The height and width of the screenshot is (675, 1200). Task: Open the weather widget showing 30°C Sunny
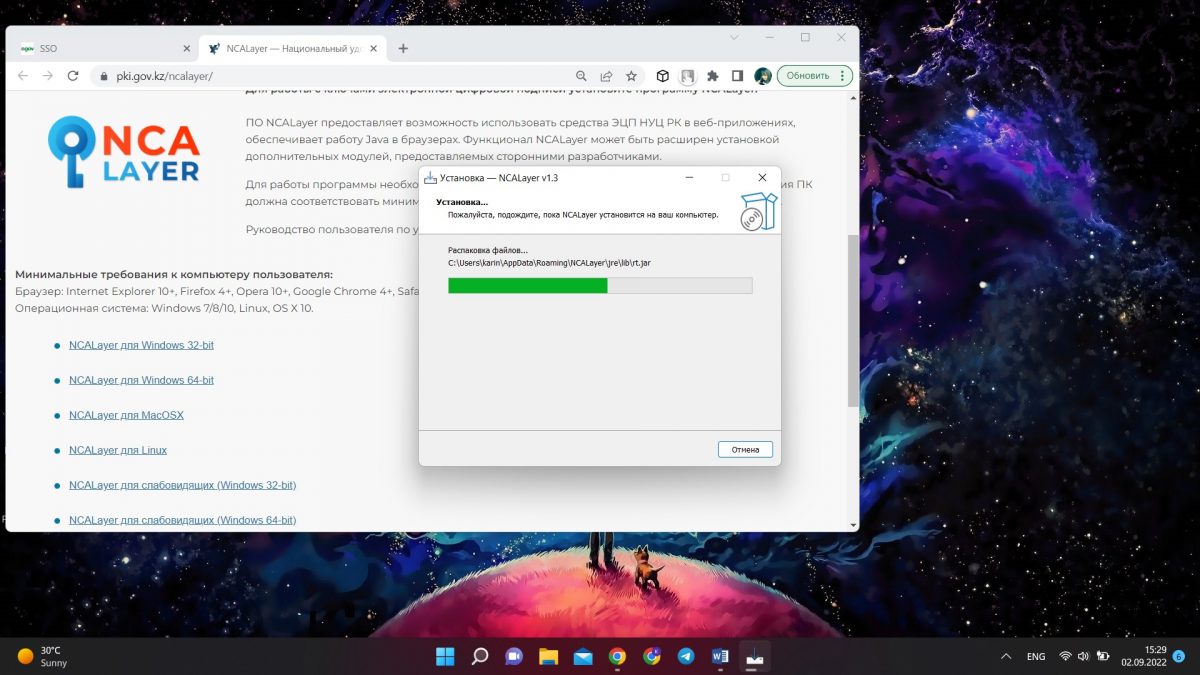[40, 657]
